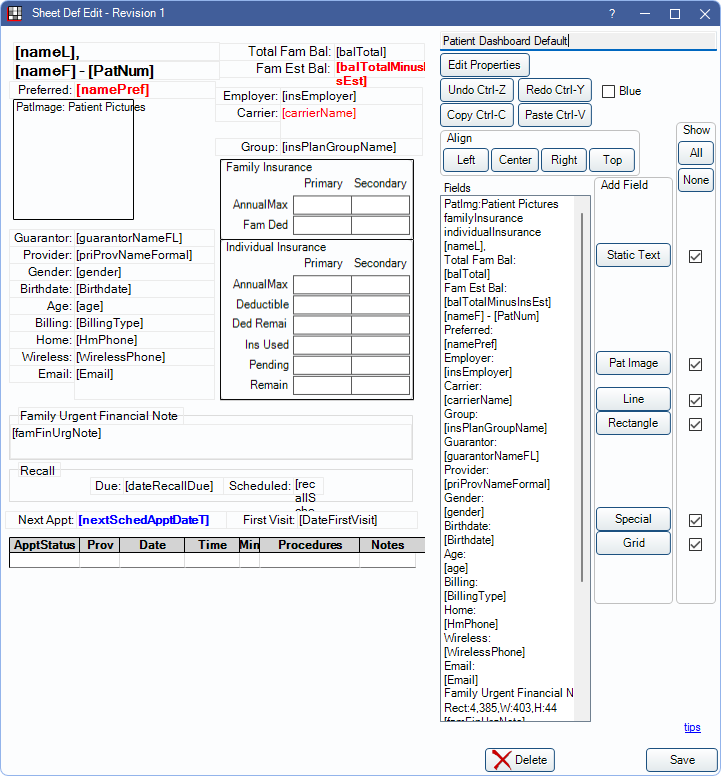Select individualInsurance in Fields list
The height and width of the screenshot is (776, 721).
click(x=492, y=232)
